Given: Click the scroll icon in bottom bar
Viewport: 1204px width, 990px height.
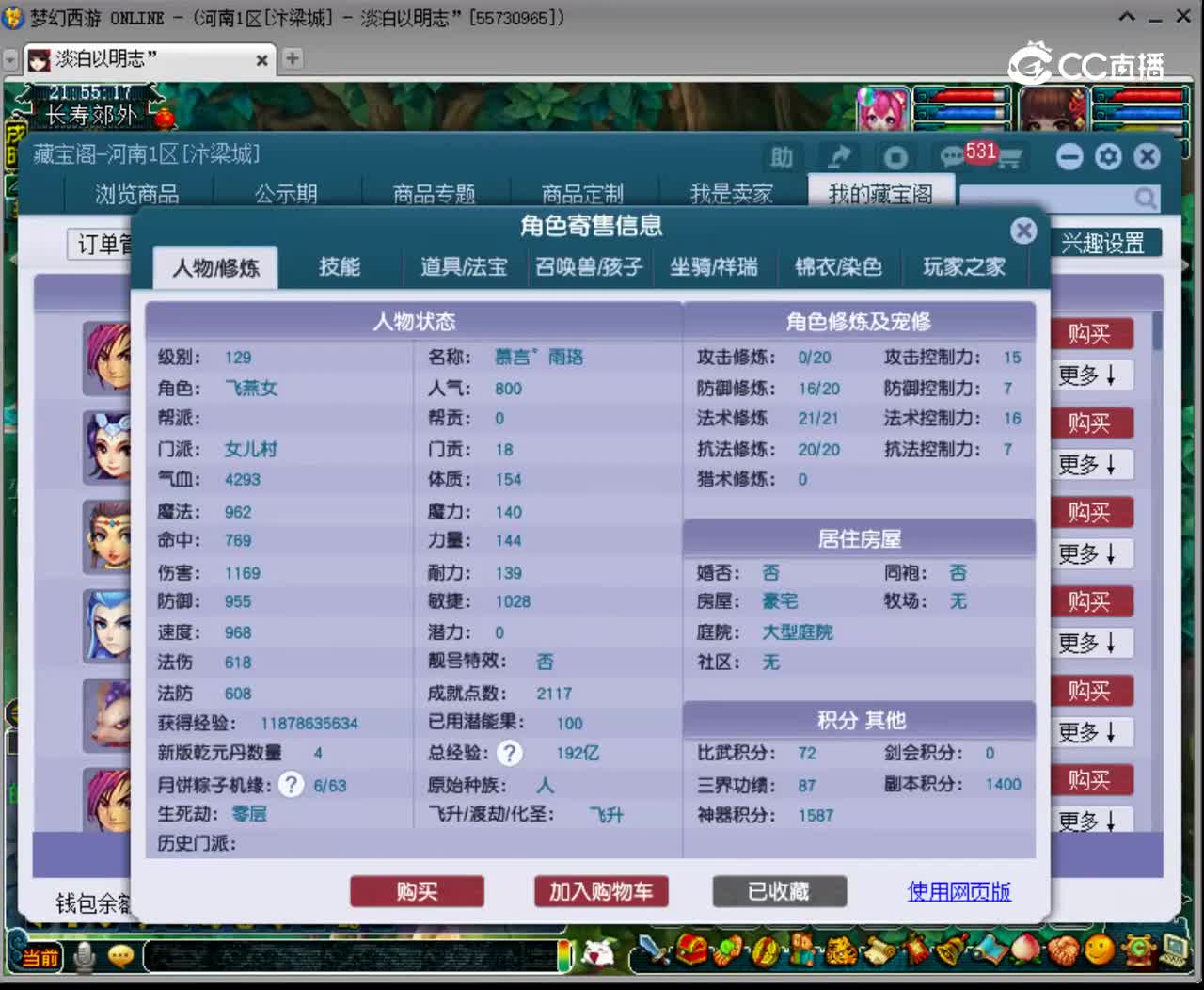Looking at the screenshot, I should pyautogui.click(x=879, y=950).
